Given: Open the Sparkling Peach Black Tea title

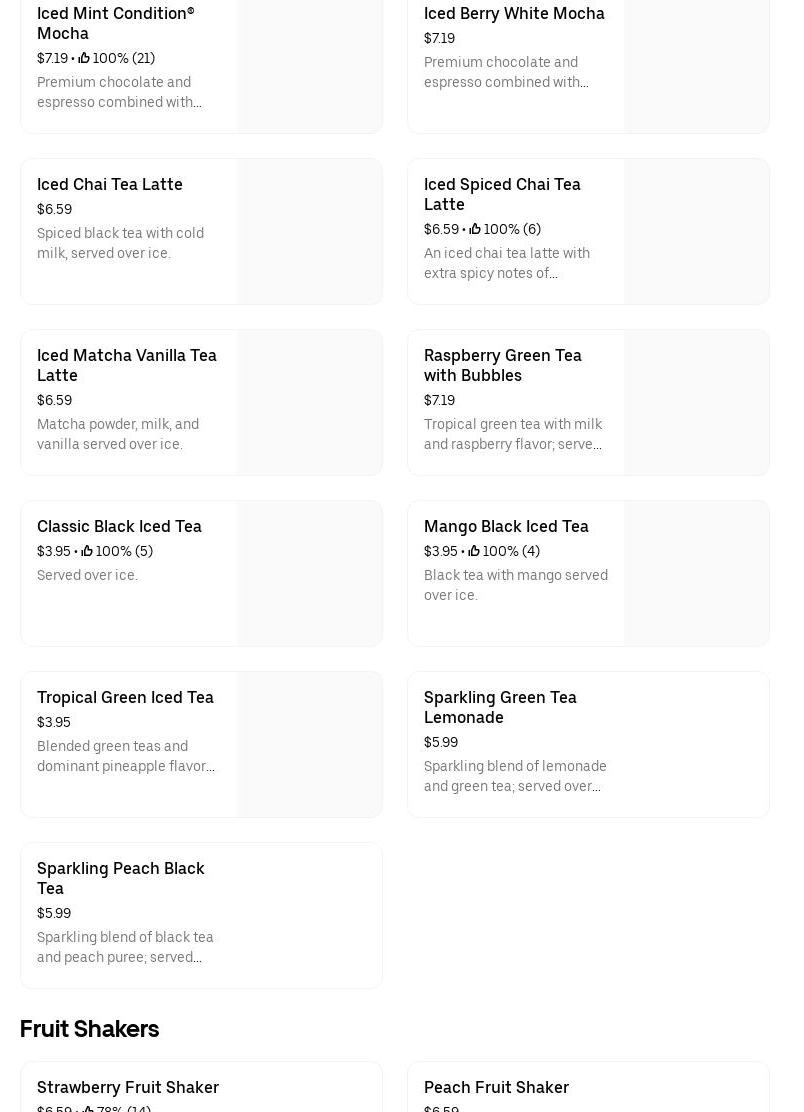Looking at the screenshot, I should (x=121, y=878).
